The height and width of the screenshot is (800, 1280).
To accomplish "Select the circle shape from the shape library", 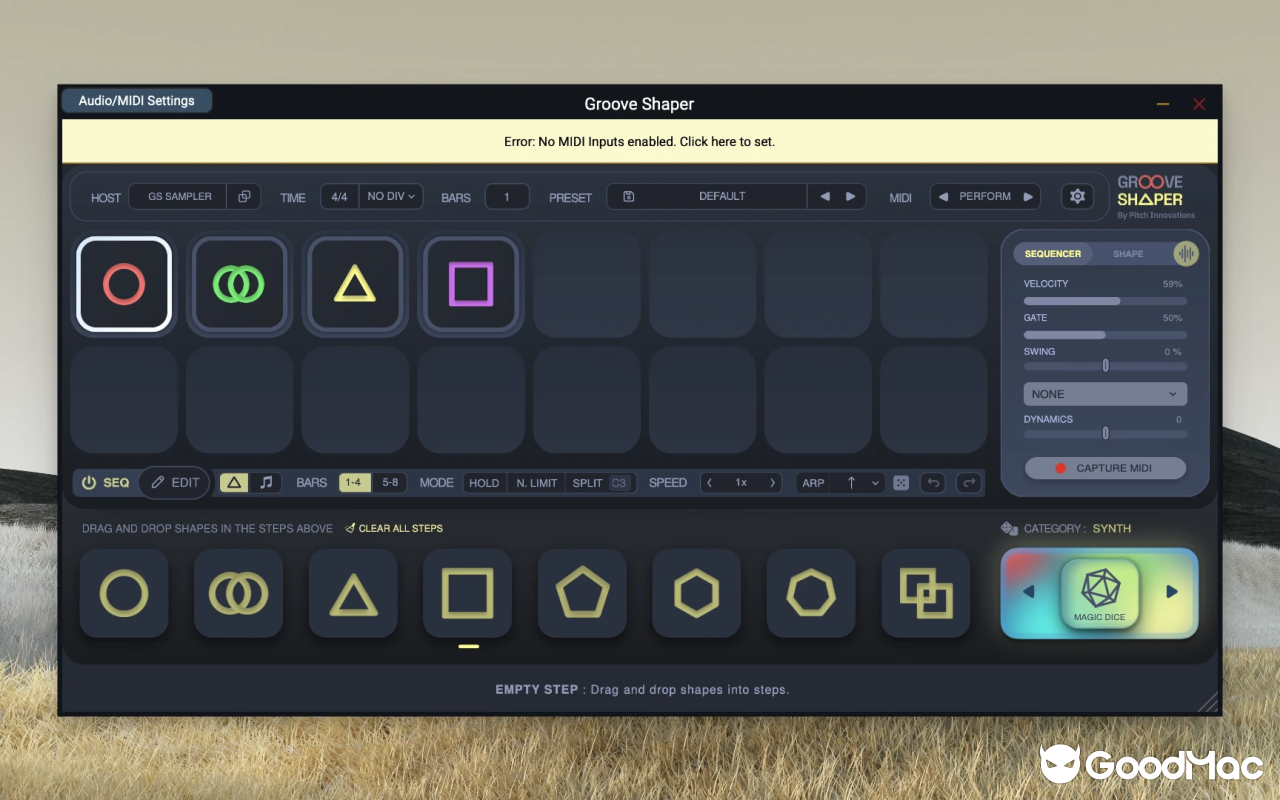I will pos(123,592).
